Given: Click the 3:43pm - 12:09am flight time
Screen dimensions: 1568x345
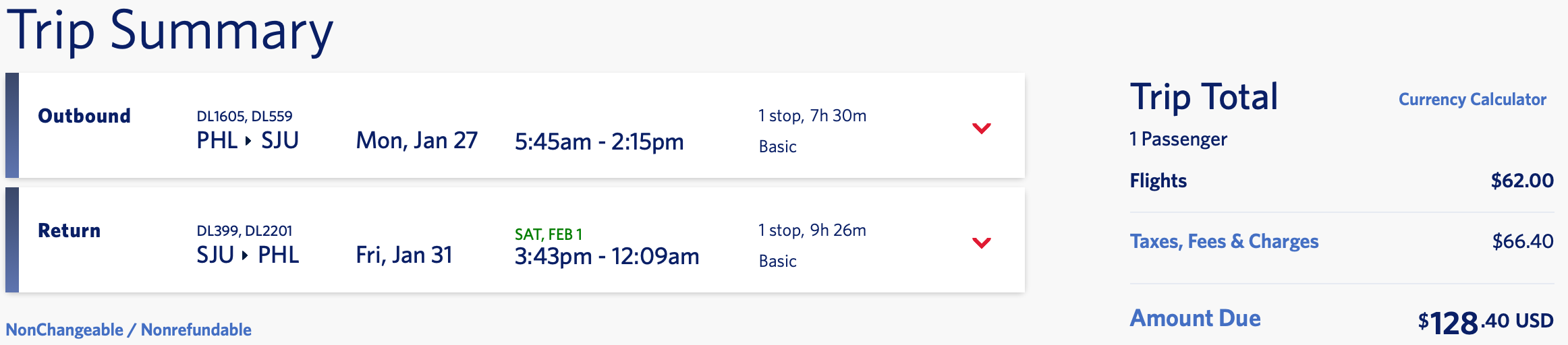Looking at the screenshot, I should pos(606,256).
